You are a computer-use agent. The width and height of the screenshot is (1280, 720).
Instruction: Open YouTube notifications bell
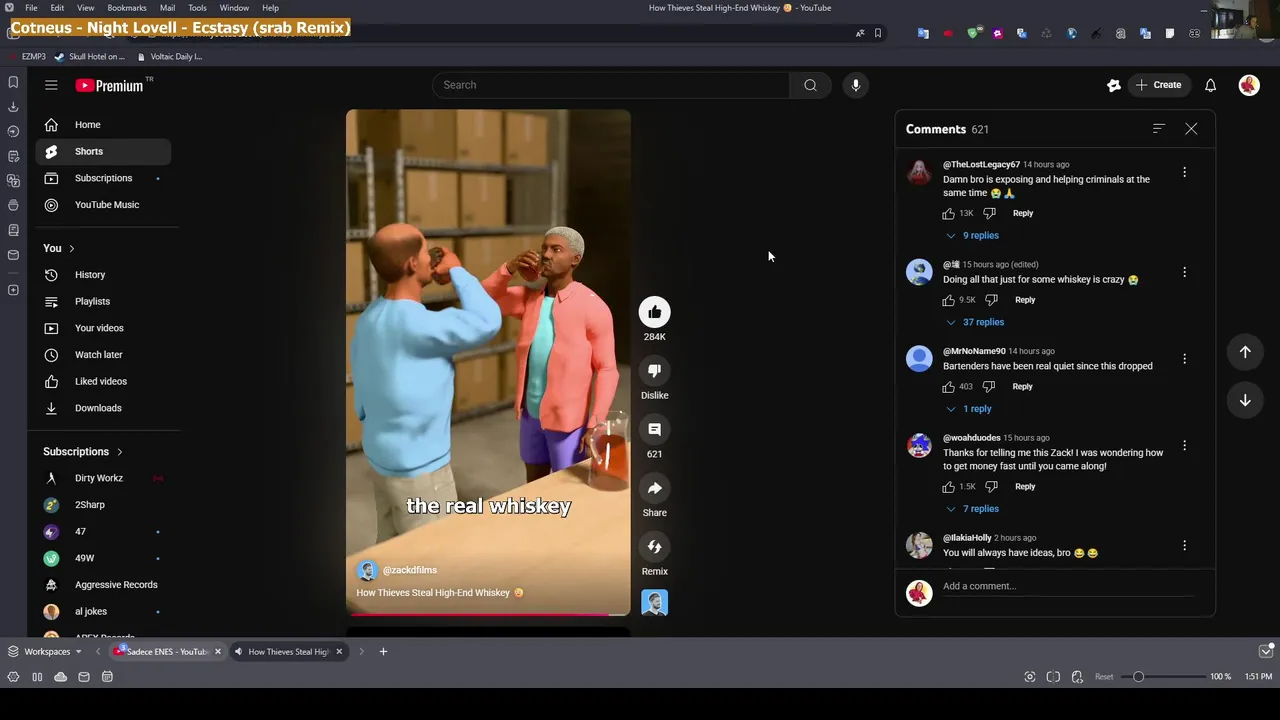[1210, 85]
